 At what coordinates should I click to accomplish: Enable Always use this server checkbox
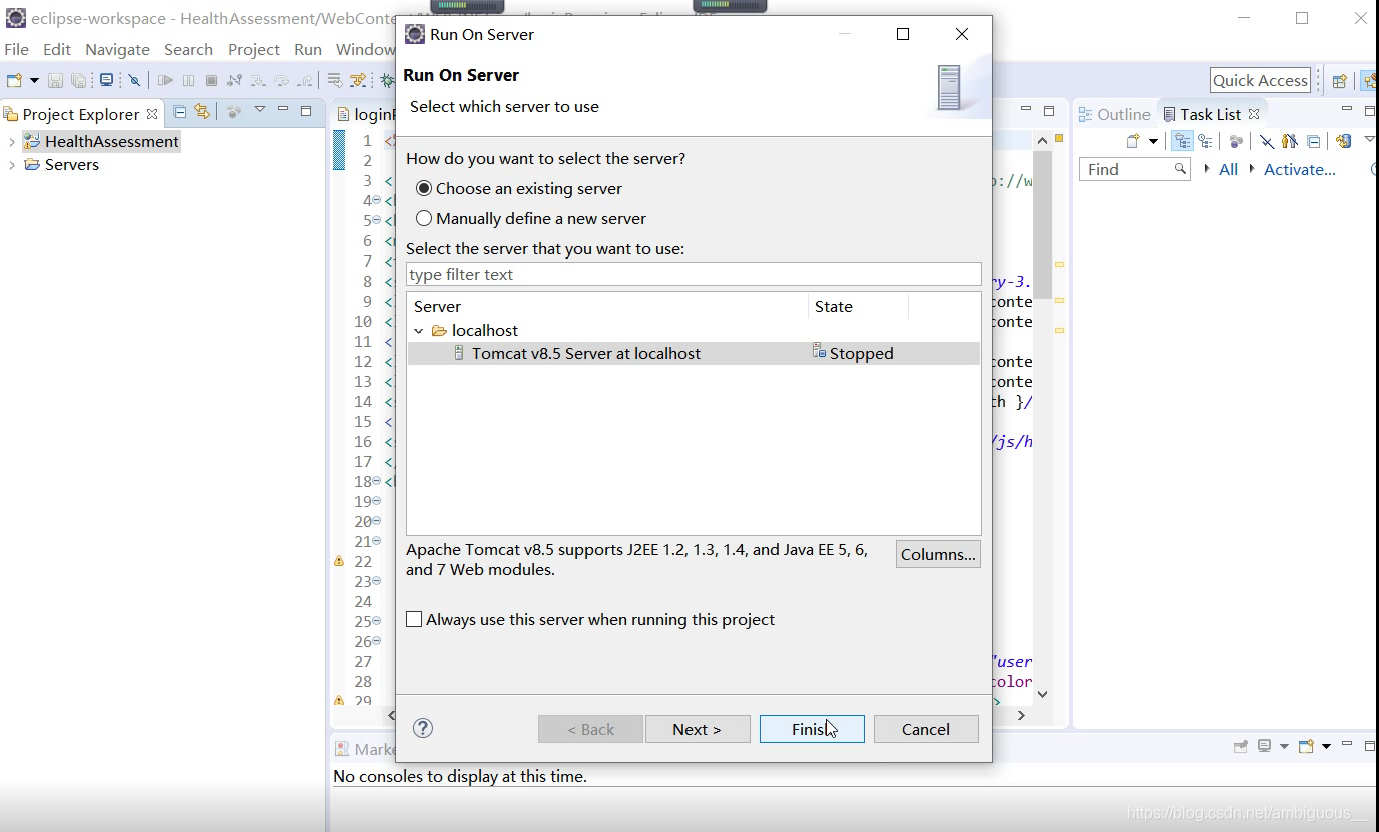(414, 620)
